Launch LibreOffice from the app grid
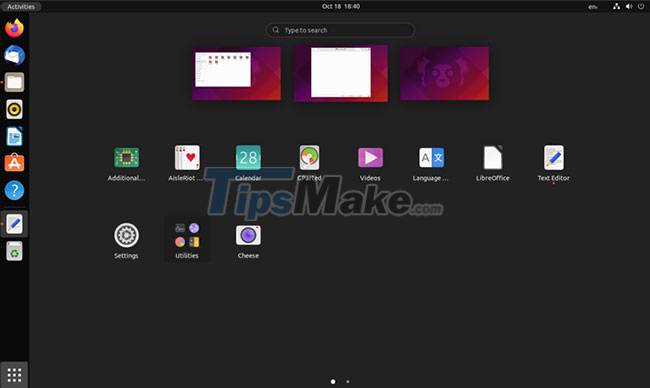This screenshot has height=388, width=650. point(492,163)
